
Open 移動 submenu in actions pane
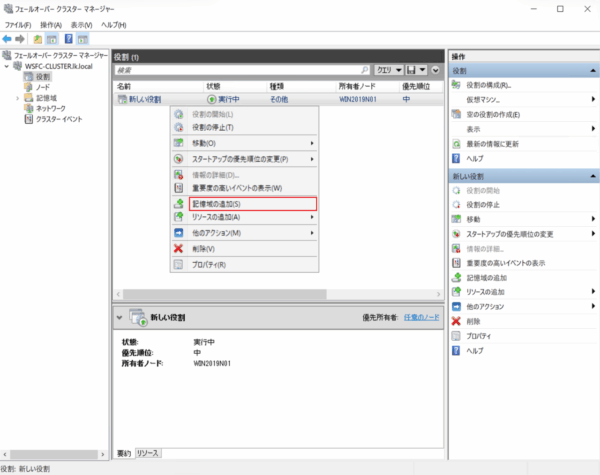pos(523,219)
